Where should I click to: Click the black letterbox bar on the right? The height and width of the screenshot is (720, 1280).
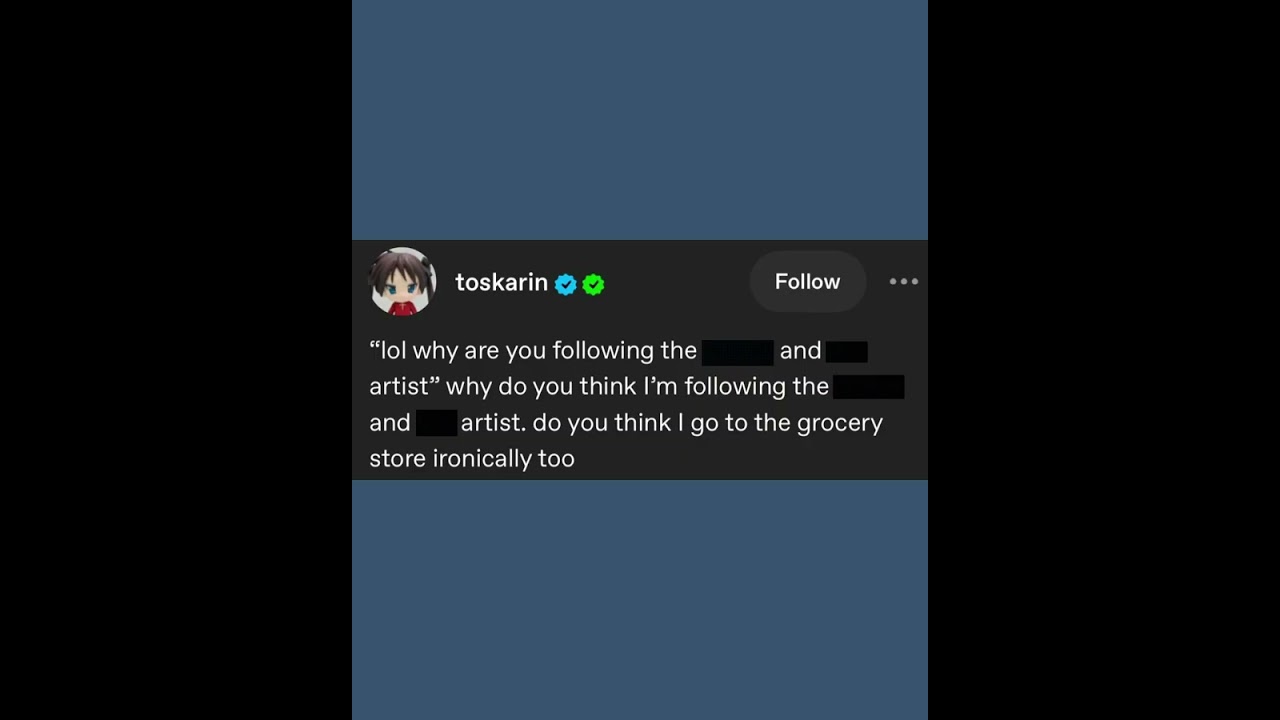click(x=1104, y=360)
